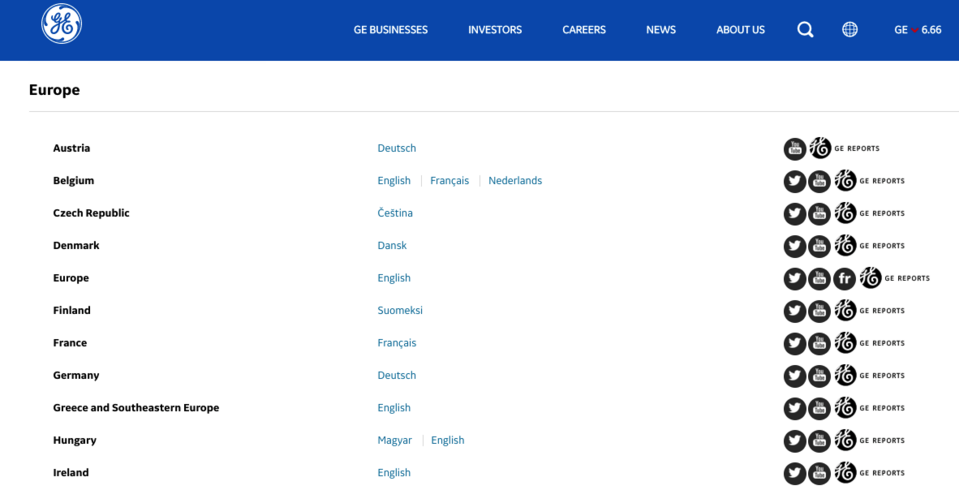Select Français for France
The height and width of the screenshot is (490, 959).
click(396, 343)
